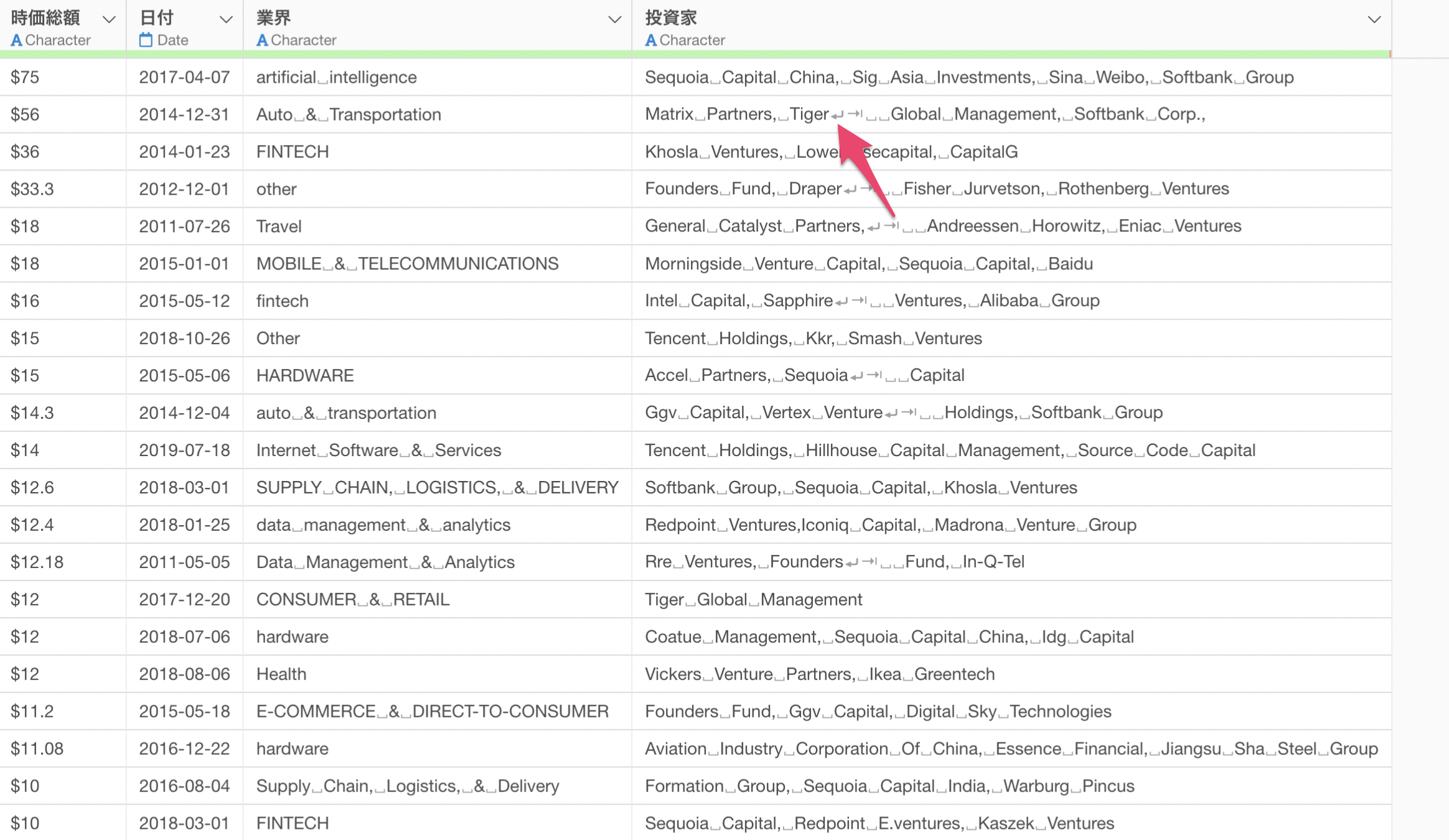
Task: Click the artificial_intelligence industry cell
Action: pos(438,77)
